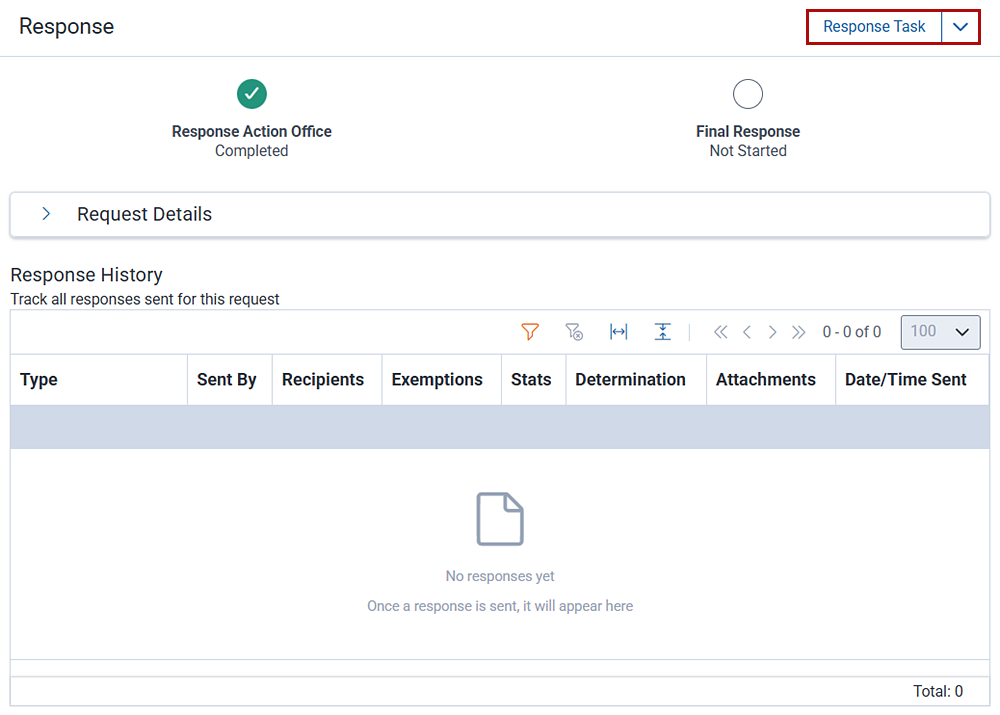Image resolution: width=1000 pixels, height=715 pixels.
Task: Go to next page arrow
Action: point(772,332)
